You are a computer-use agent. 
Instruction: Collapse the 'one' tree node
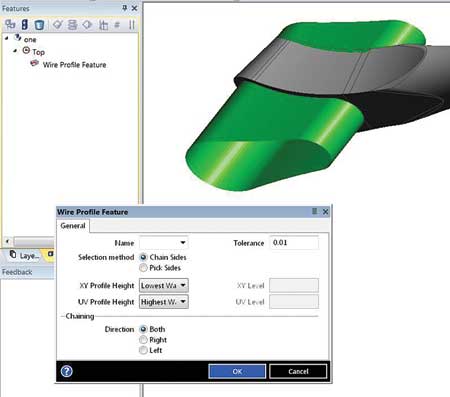coord(6,38)
